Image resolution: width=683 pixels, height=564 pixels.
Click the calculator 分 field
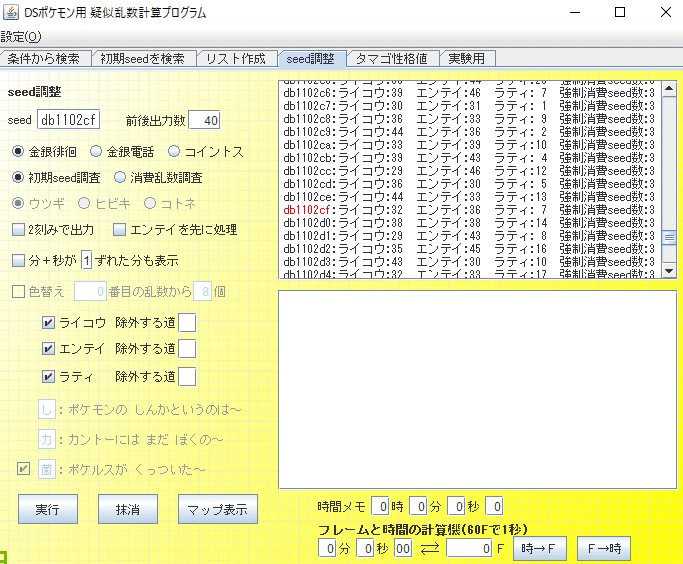tap(327, 548)
